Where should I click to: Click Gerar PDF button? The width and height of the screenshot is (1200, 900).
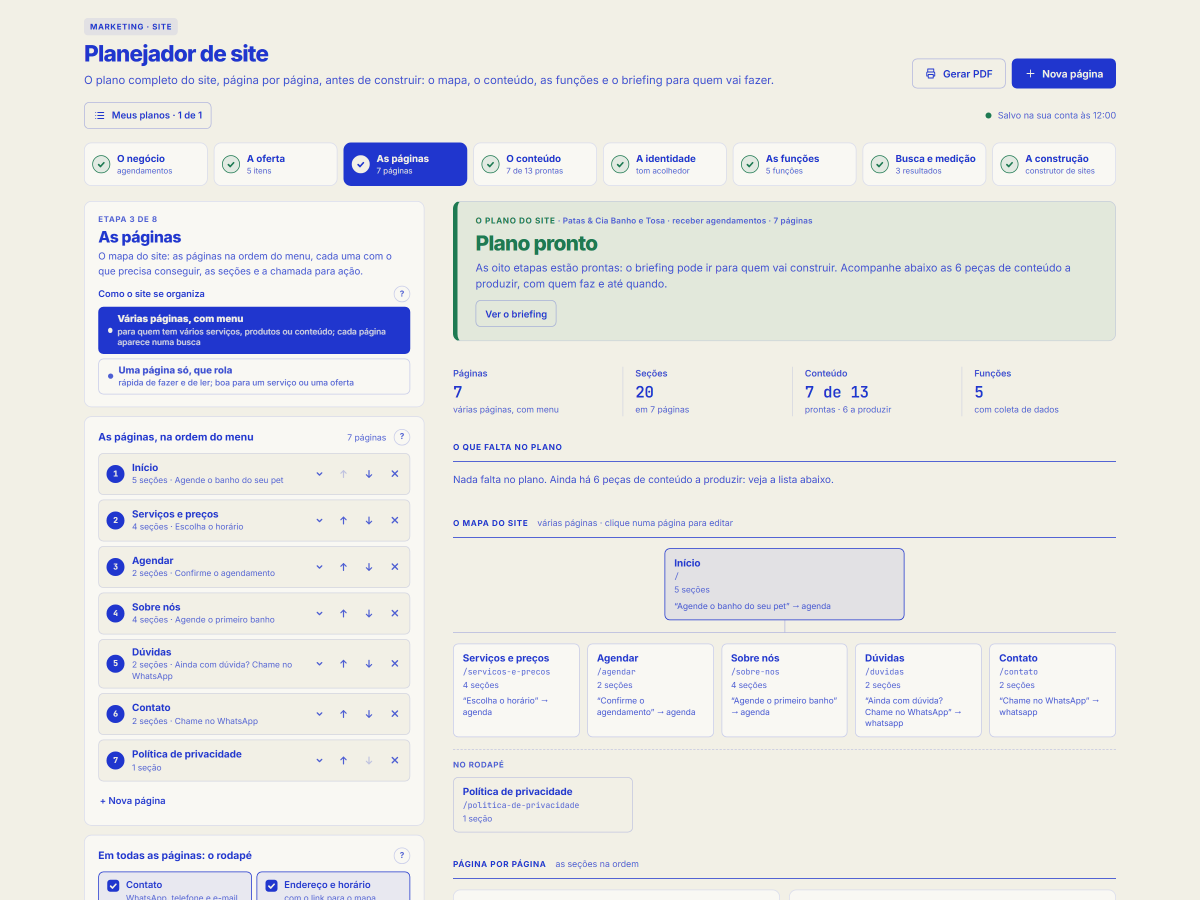[x=959, y=74]
